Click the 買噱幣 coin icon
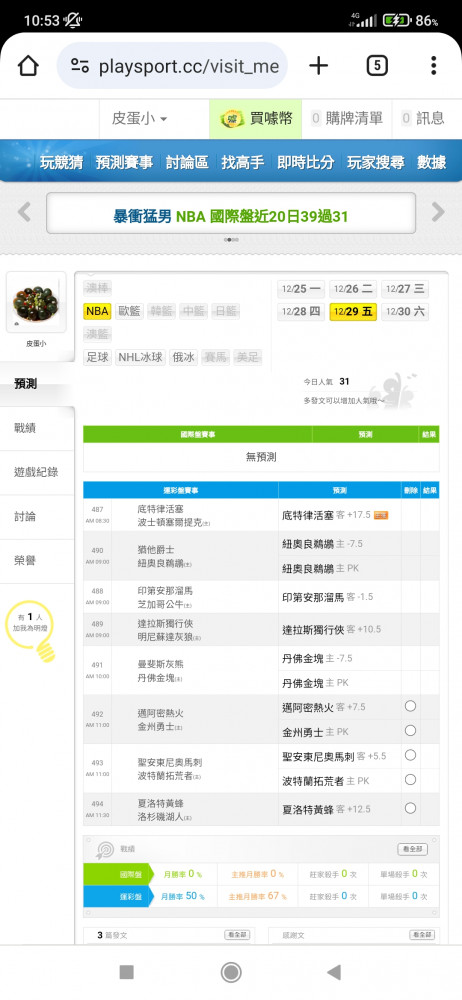 tap(232, 118)
